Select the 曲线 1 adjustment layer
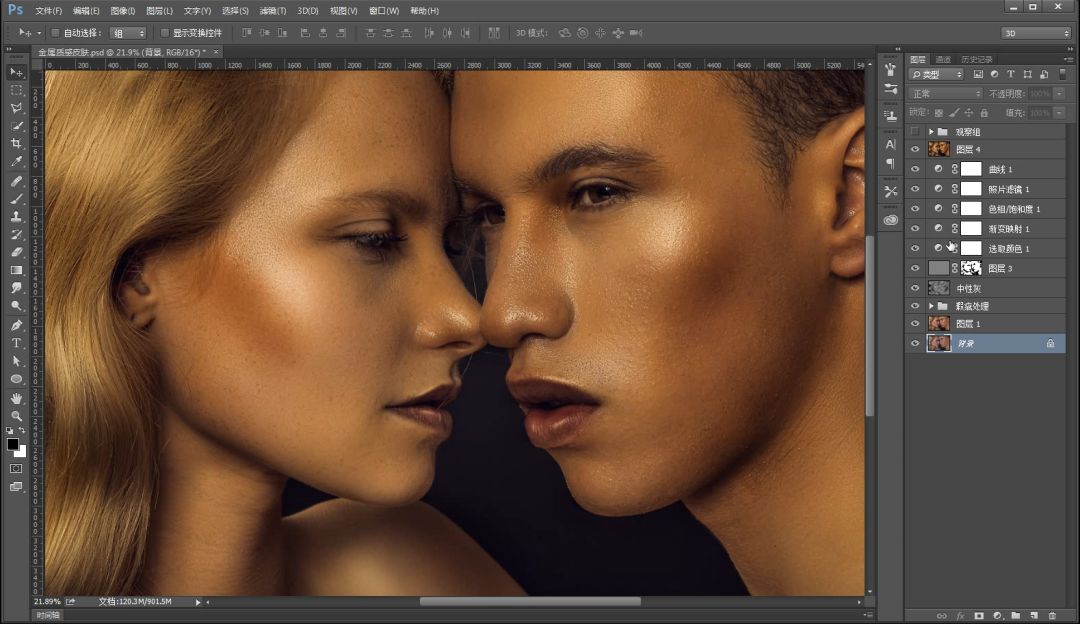 [x=1000, y=169]
